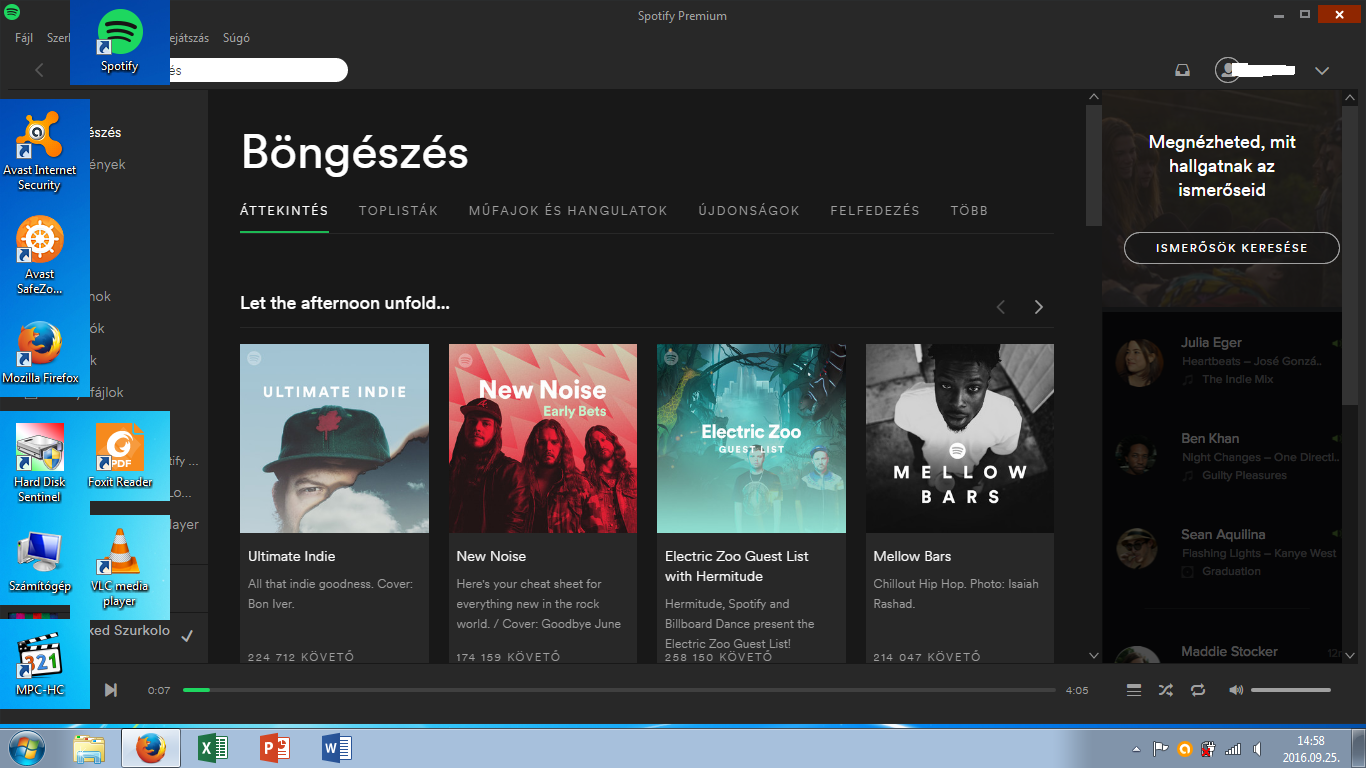
Task: Toggle repeat mode
Action: point(1198,690)
